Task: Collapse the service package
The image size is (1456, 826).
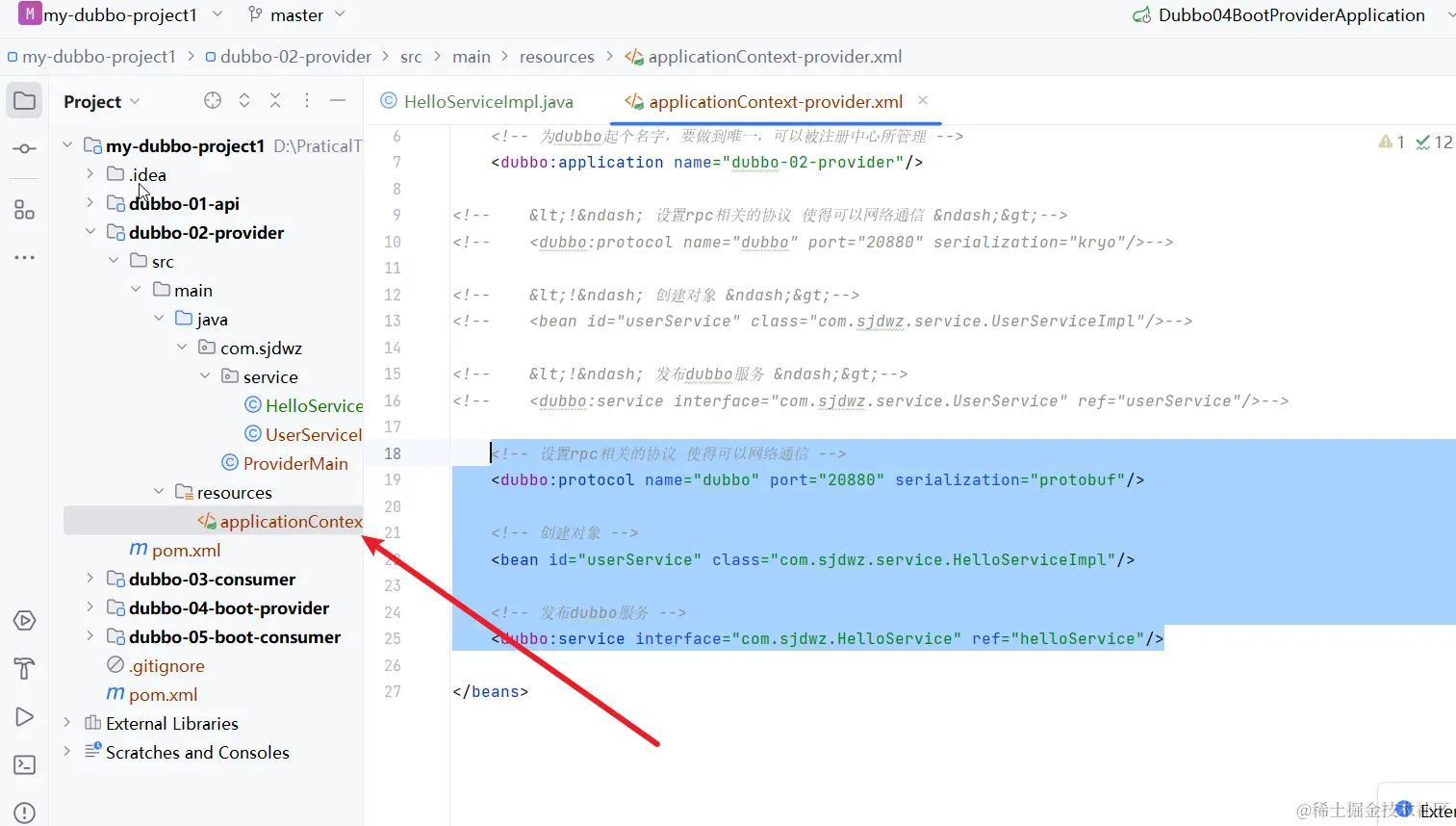Action: click(x=205, y=376)
